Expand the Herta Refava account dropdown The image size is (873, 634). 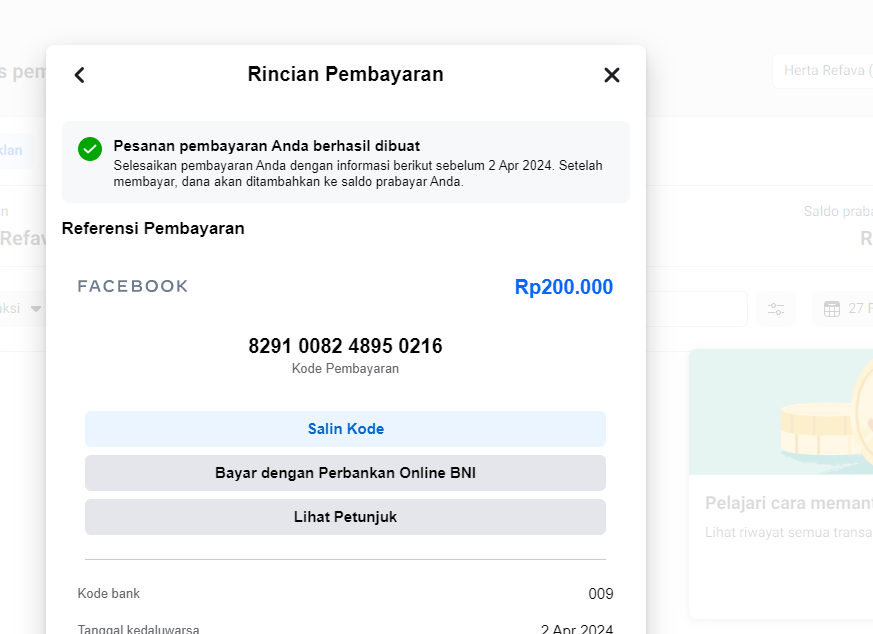822,71
